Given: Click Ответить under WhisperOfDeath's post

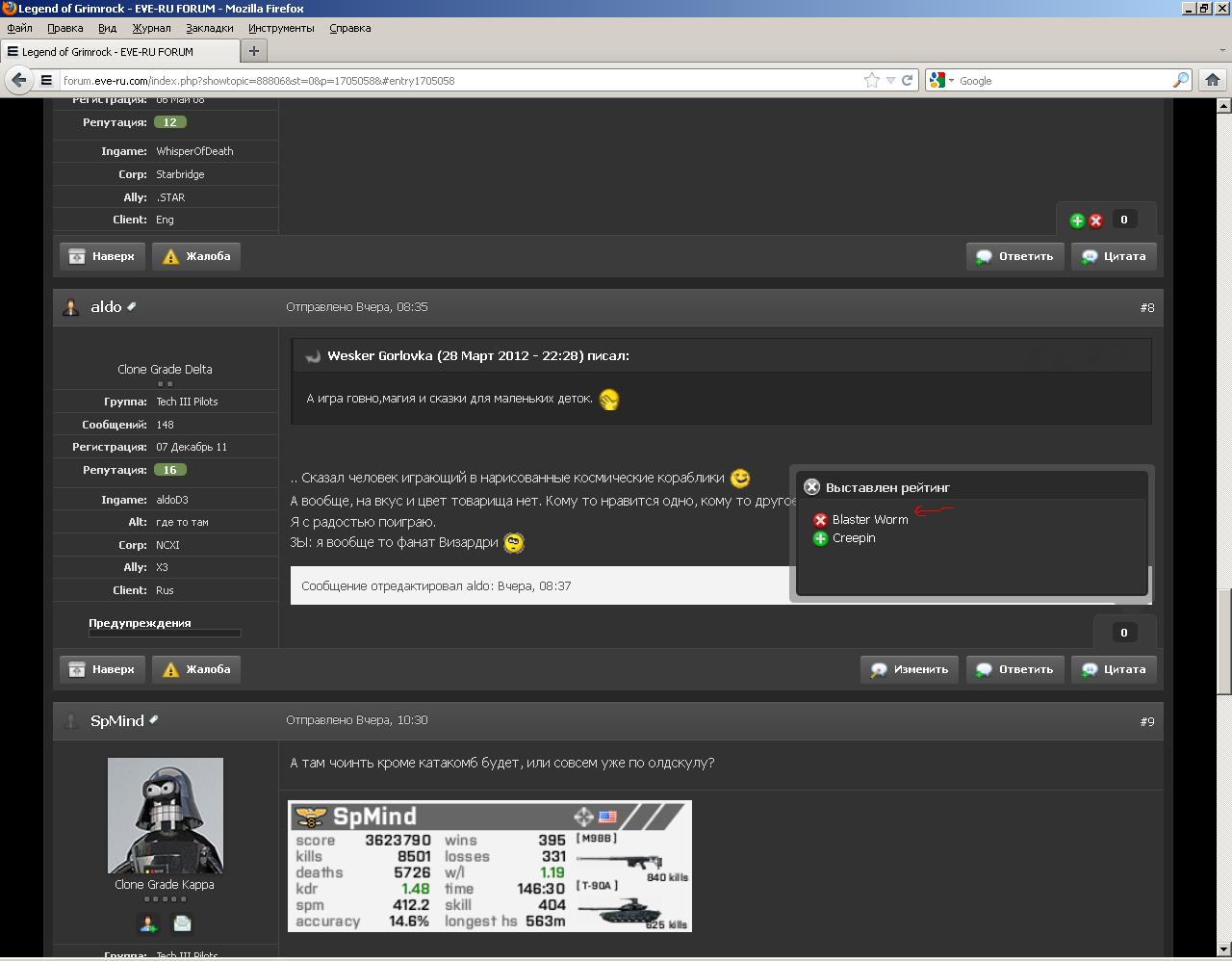Looking at the screenshot, I should click(x=1014, y=256).
